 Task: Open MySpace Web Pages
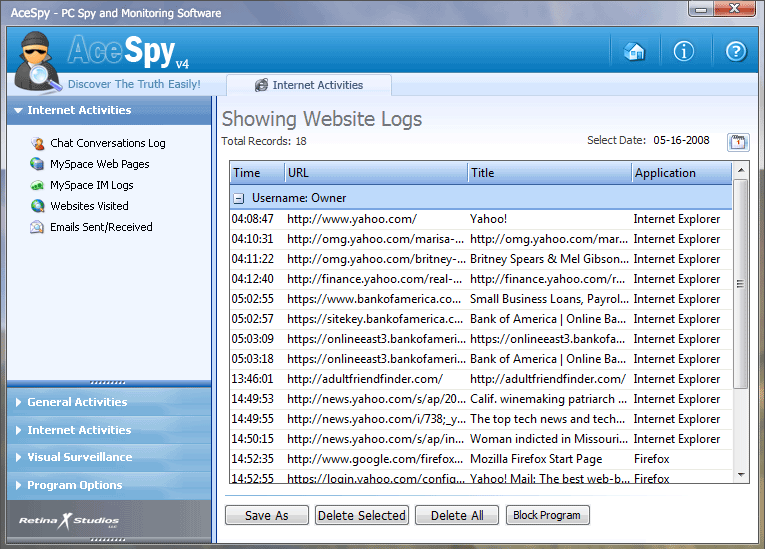(x=100, y=164)
